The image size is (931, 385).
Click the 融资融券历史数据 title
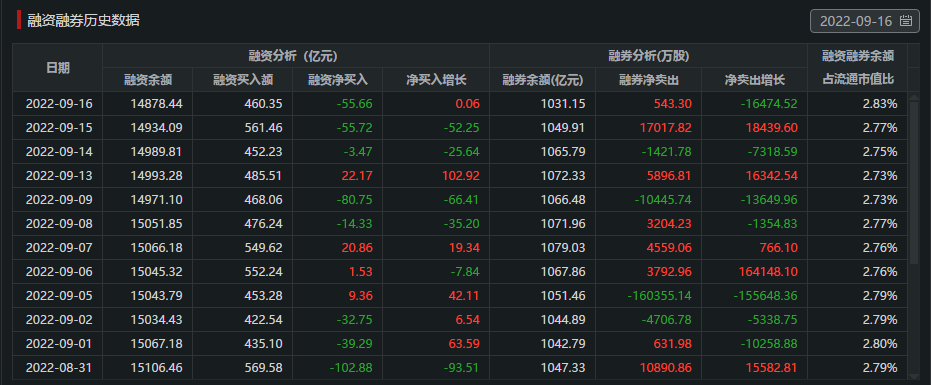(84, 20)
